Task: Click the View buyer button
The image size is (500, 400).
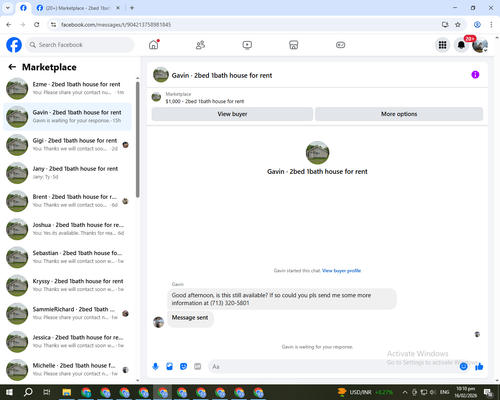Action: coord(232,114)
